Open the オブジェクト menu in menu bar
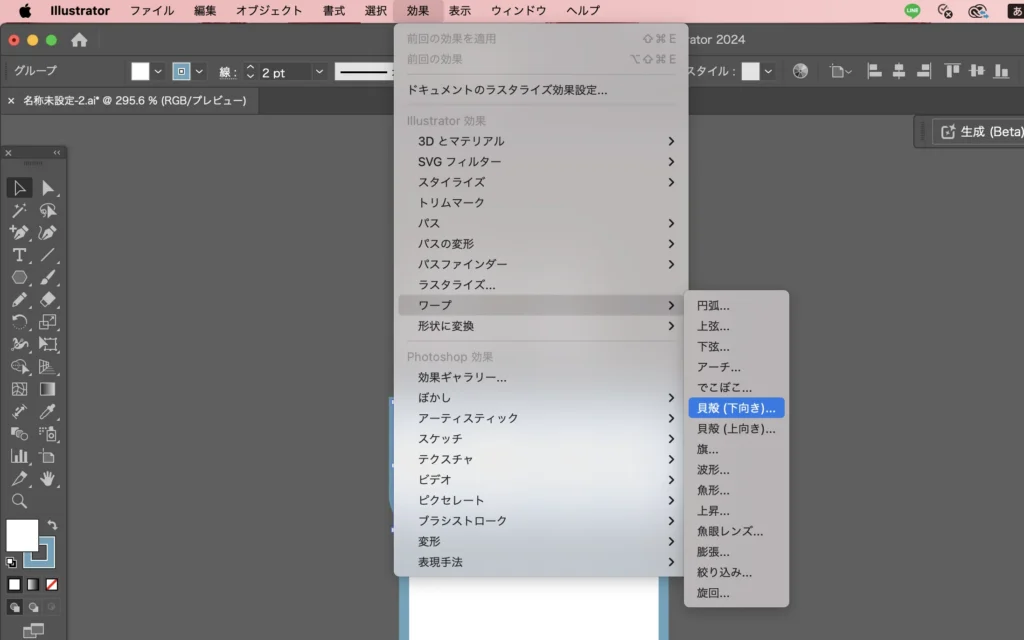Viewport: 1024px width, 640px height. 269,11
